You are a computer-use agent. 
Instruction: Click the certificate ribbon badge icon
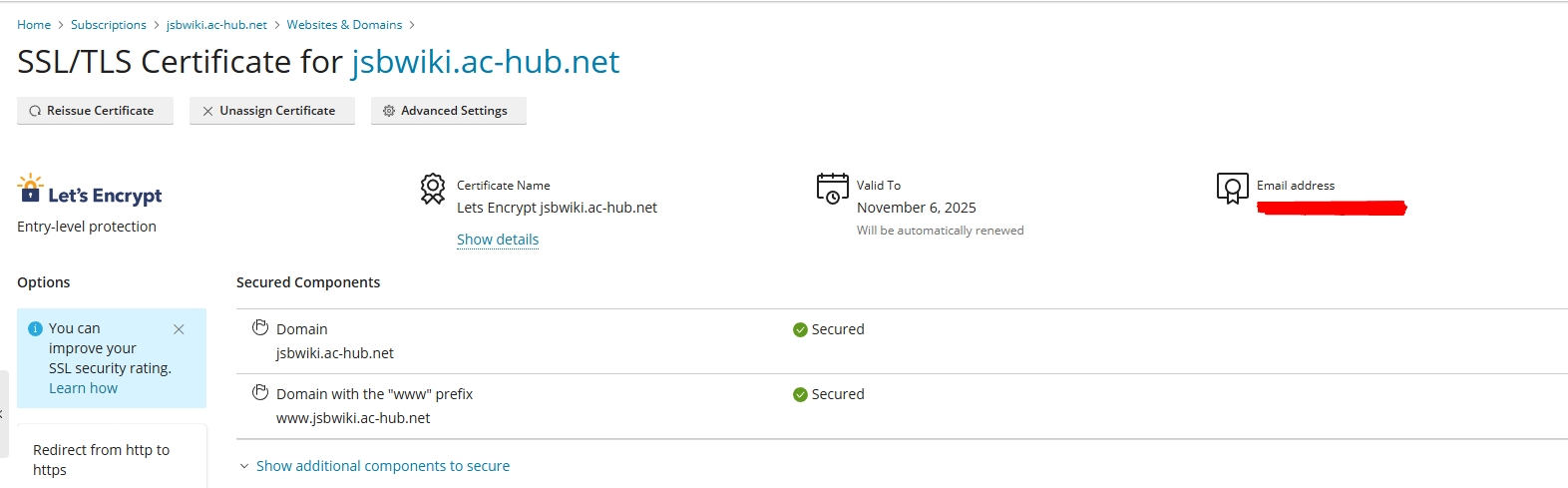(x=433, y=188)
